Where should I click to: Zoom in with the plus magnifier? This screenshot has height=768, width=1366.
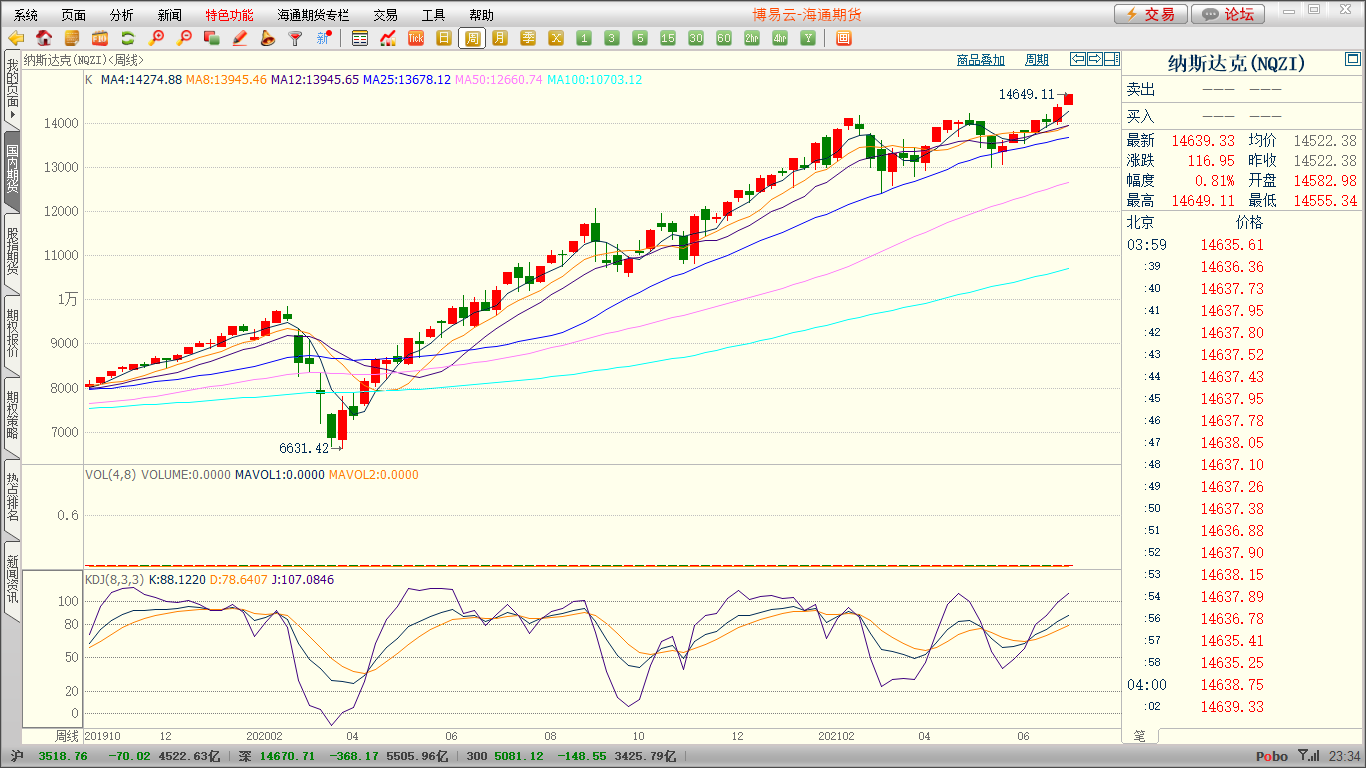pyautogui.click(x=156, y=38)
